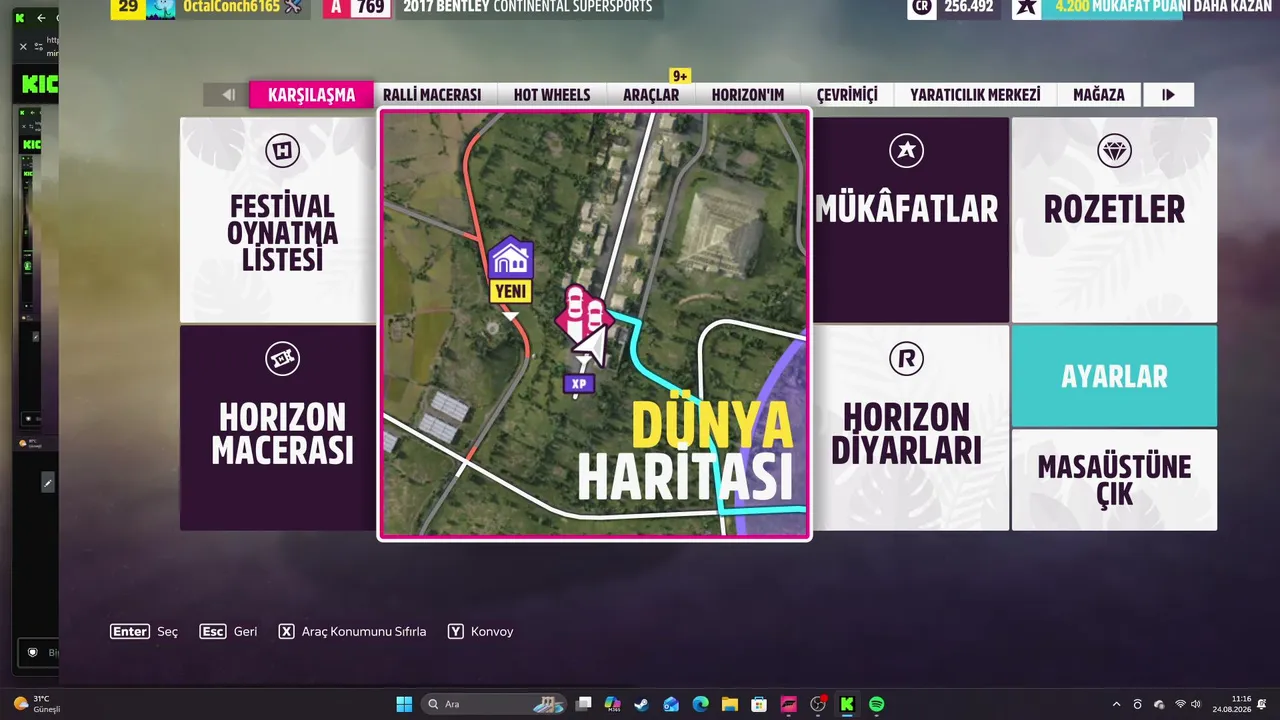The height and width of the screenshot is (720, 1280).
Task: Switch to the Hot Wheels tab
Action: point(552,95)
